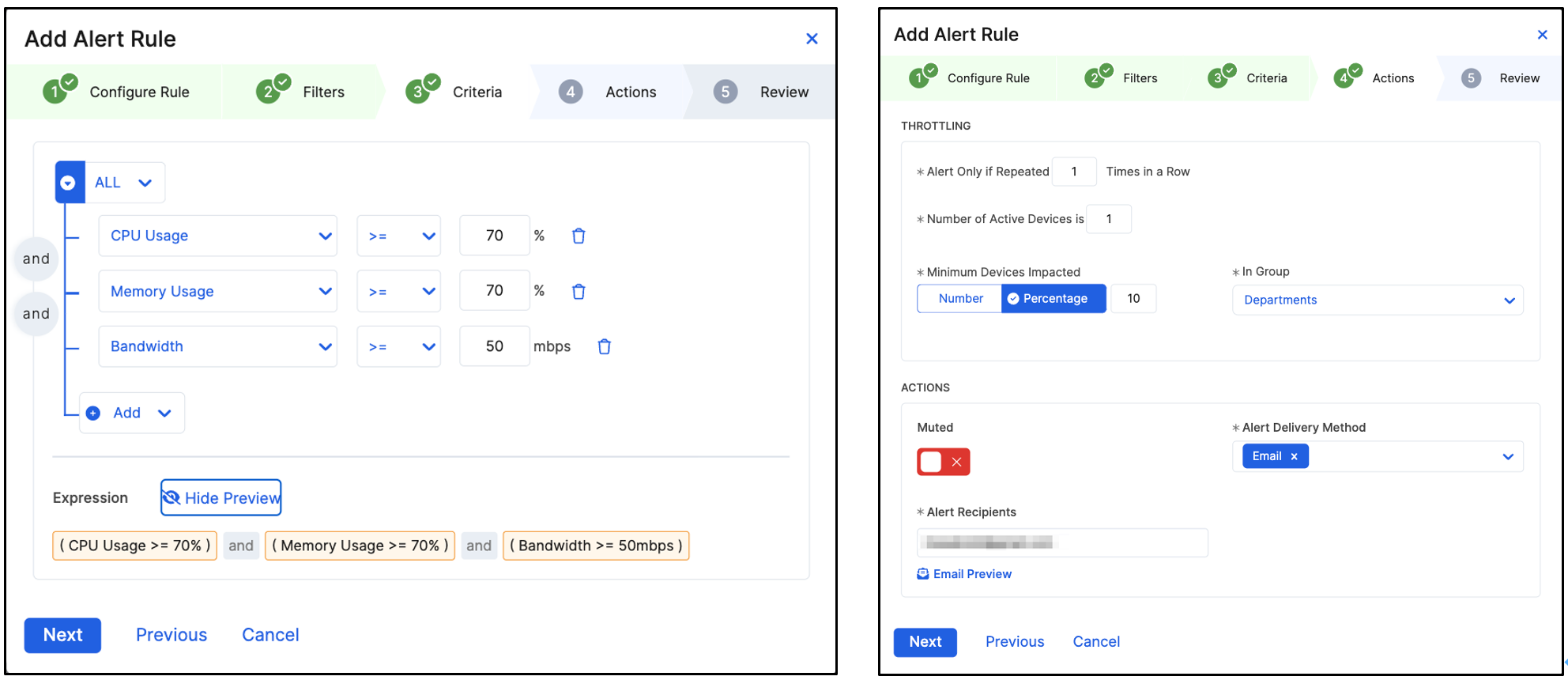Screen dimensions: 1568x680
Task: Click Next in the right Actions dialog
Action: tap(925, 642)
